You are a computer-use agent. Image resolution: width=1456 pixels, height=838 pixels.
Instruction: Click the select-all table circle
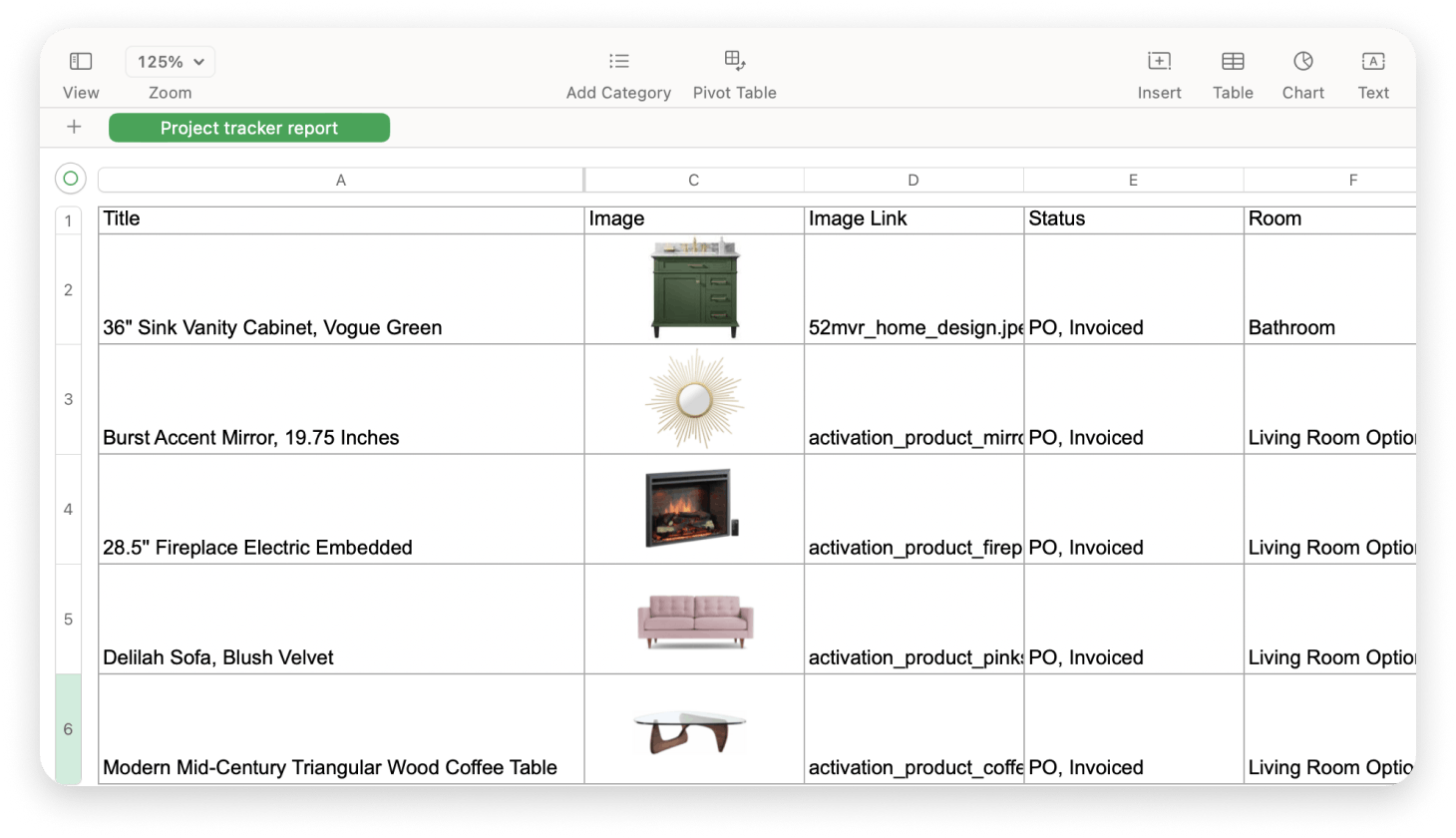pos(70,179)
